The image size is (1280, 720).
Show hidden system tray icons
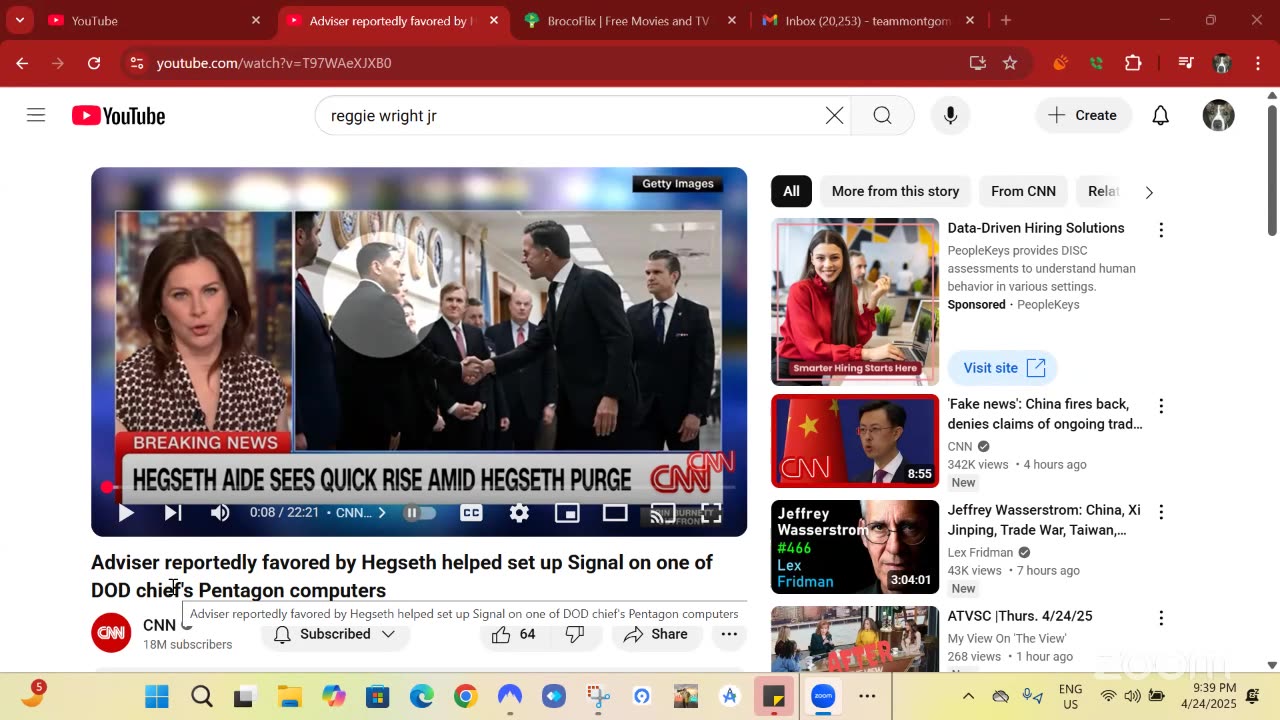(968, 696)
